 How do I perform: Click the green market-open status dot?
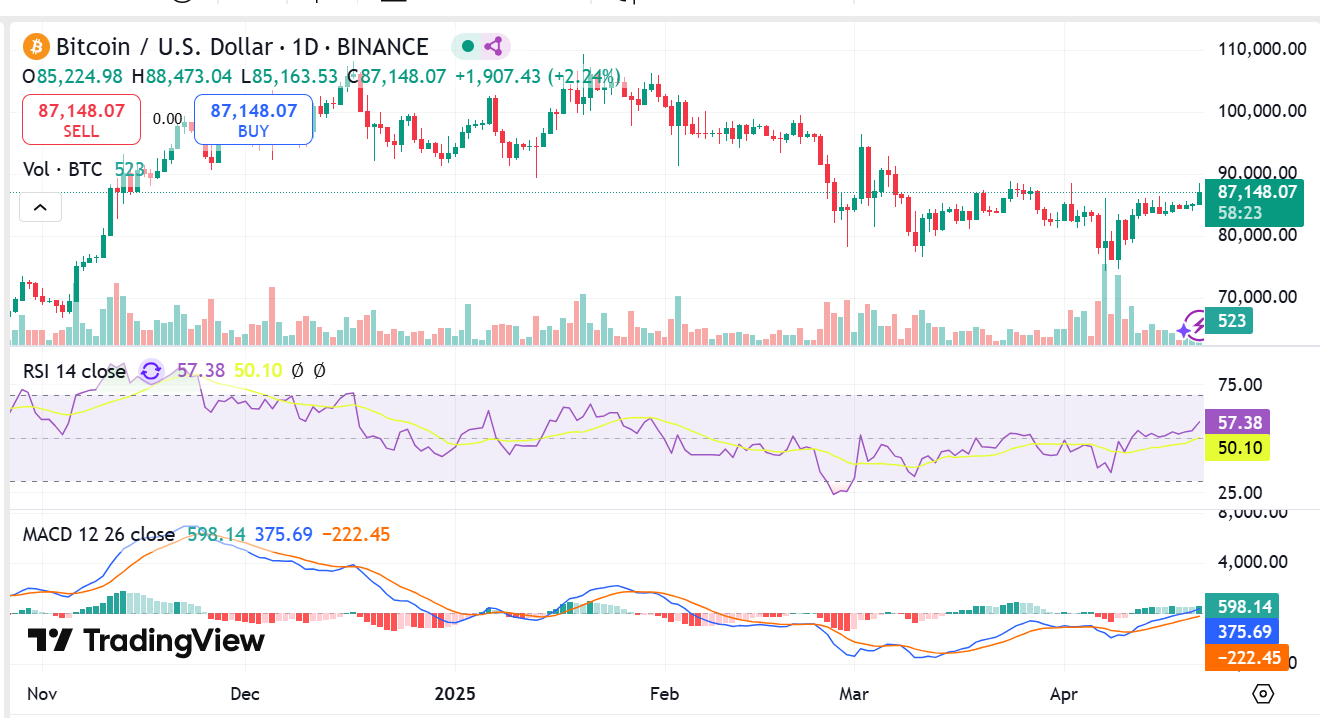click(x=467, y=46)
